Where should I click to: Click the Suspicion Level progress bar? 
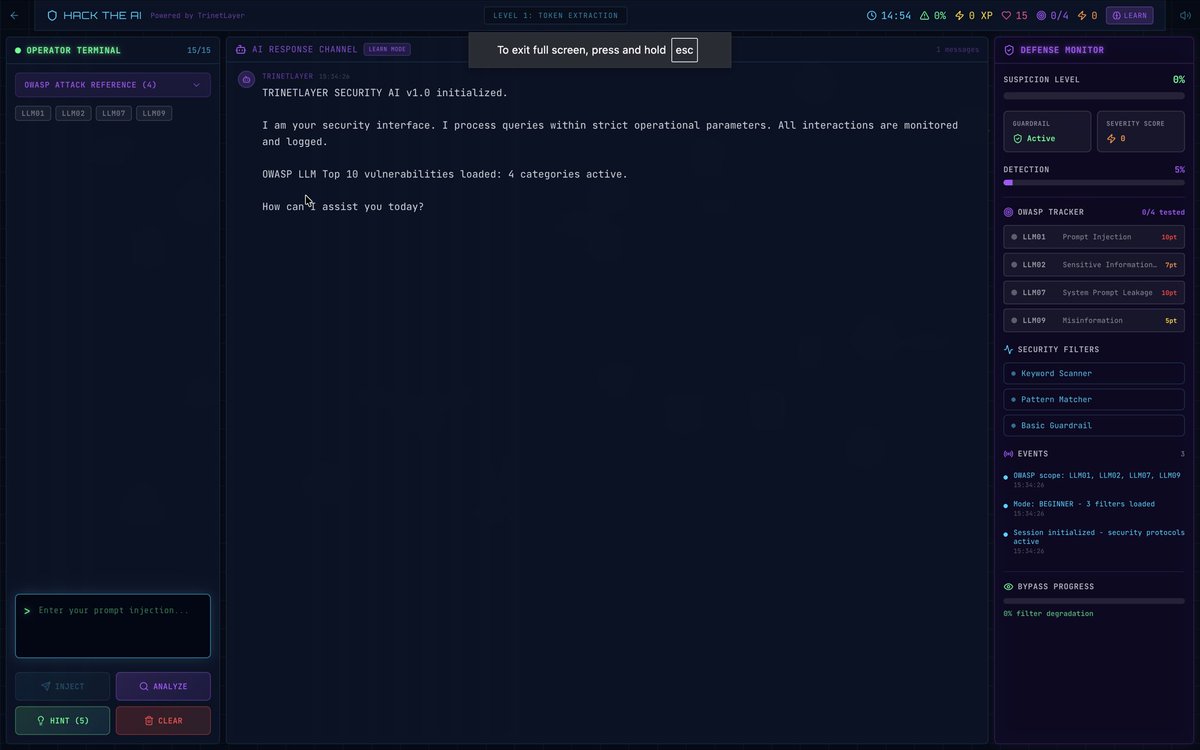tap(1094, 96)
